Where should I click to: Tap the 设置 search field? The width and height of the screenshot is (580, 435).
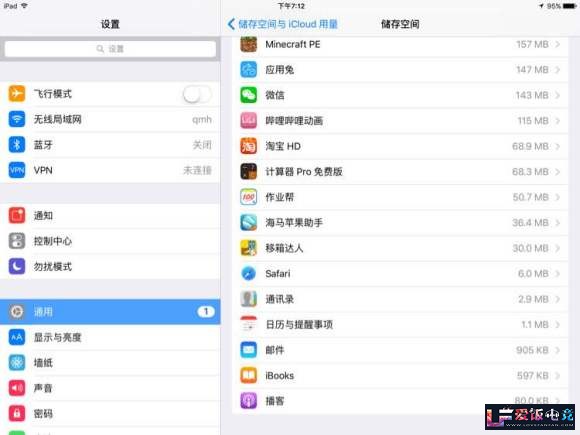point(110,49)
